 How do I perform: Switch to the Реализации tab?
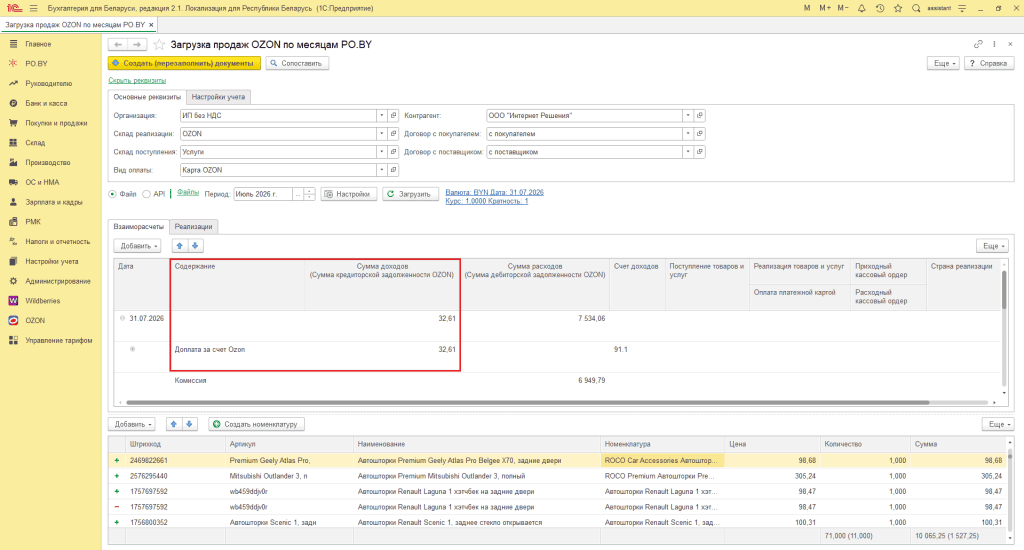[x=193, y=227]
